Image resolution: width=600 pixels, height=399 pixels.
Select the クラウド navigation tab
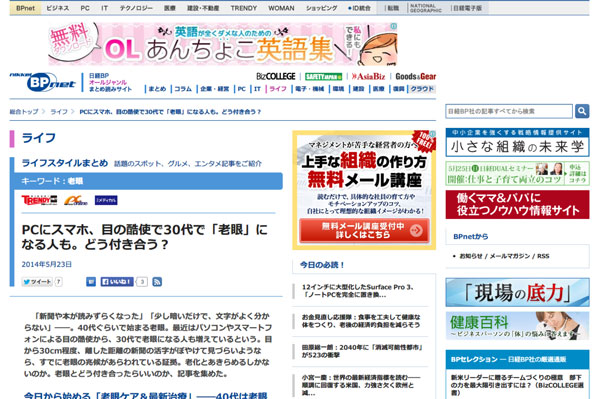(x=422, y=89)
